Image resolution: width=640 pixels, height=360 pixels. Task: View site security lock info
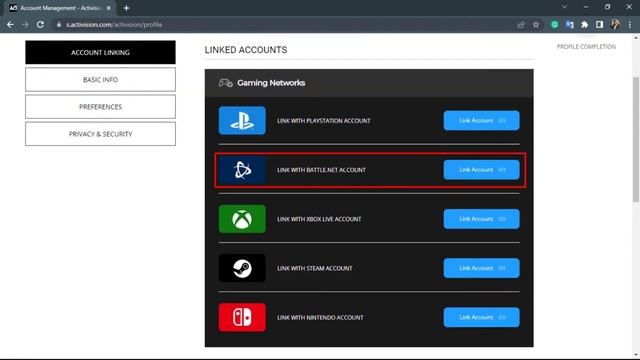click(59, 24)
